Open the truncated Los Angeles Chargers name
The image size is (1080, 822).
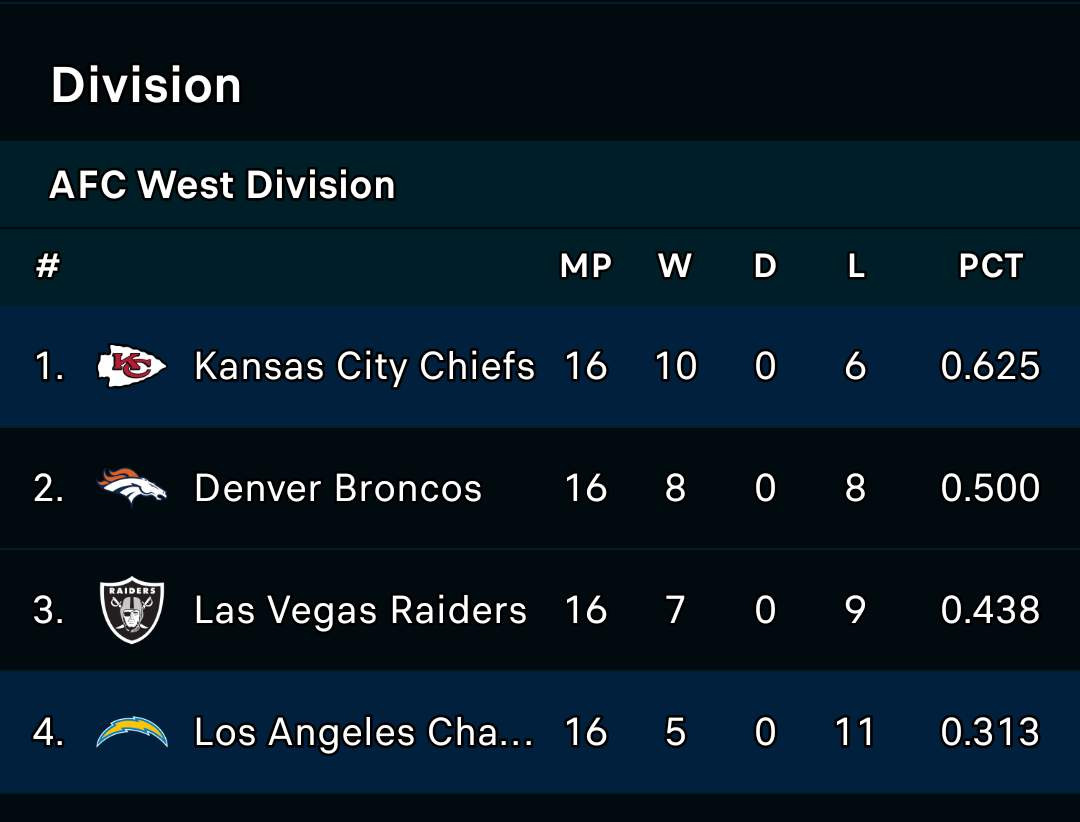tap(363, 733)
